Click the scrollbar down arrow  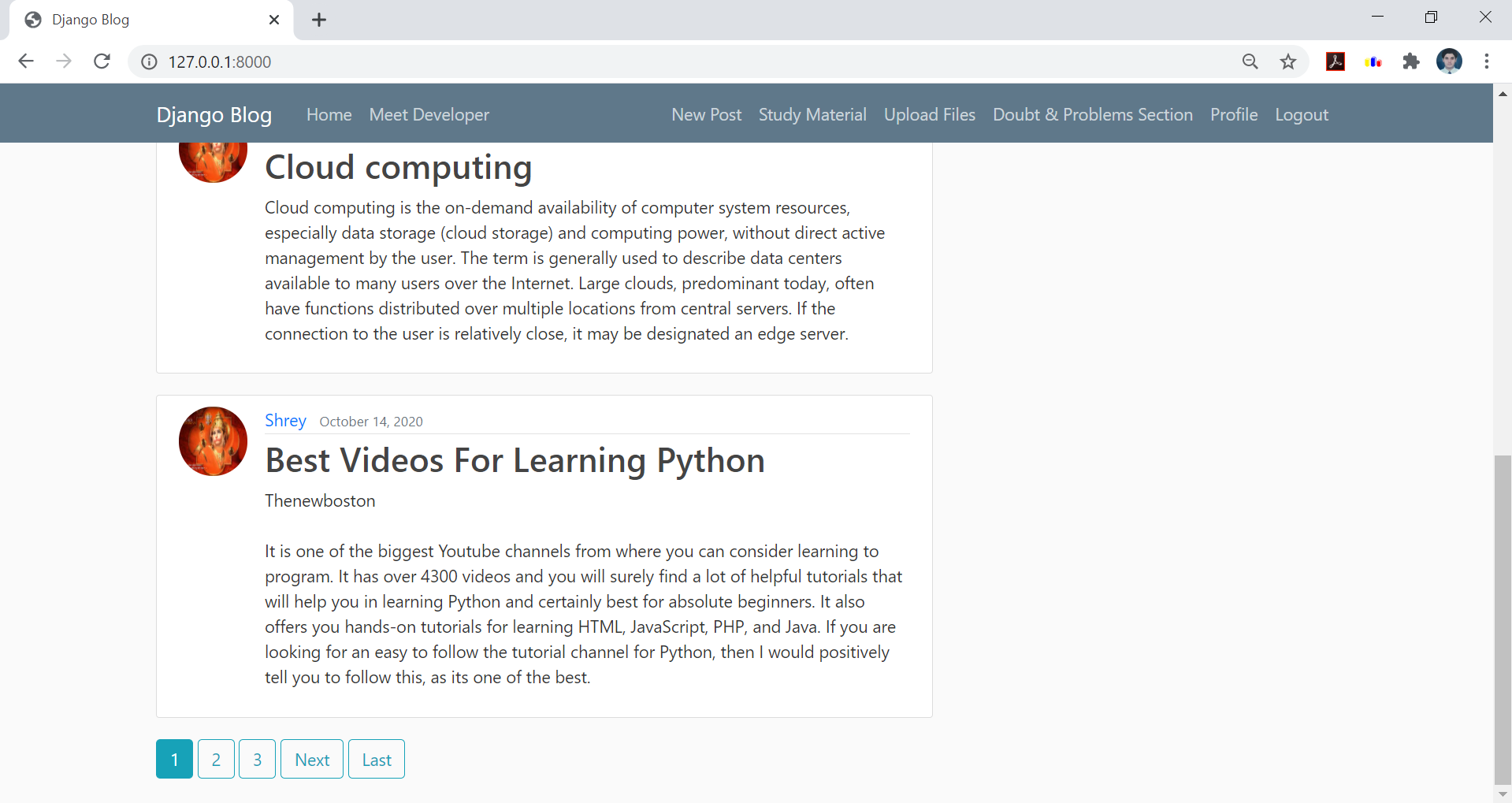tap(1503, 794)
